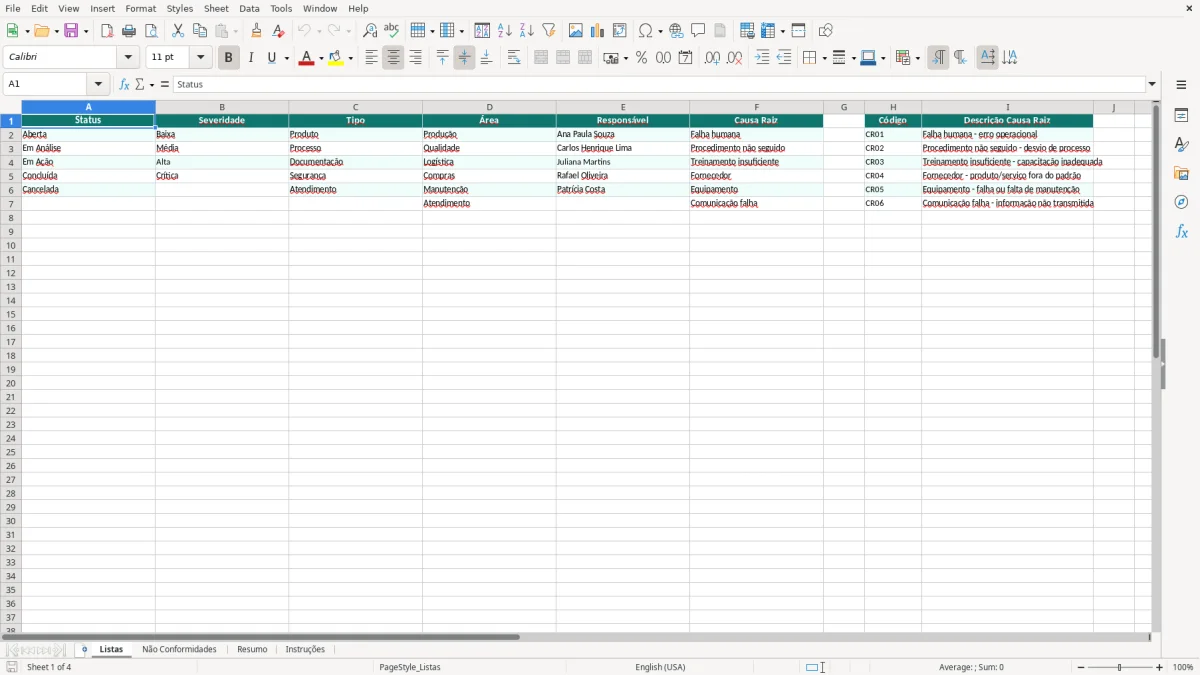
Task: Add a decimal place
Action: click(x=712, y=58)
